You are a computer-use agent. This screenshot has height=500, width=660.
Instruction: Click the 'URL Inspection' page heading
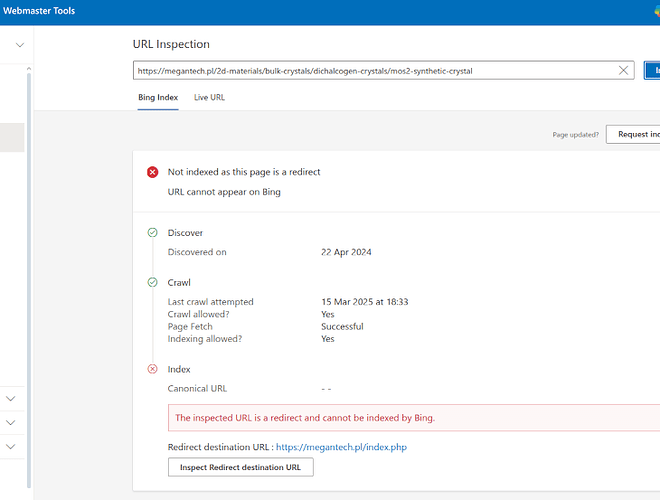[171, 44]
